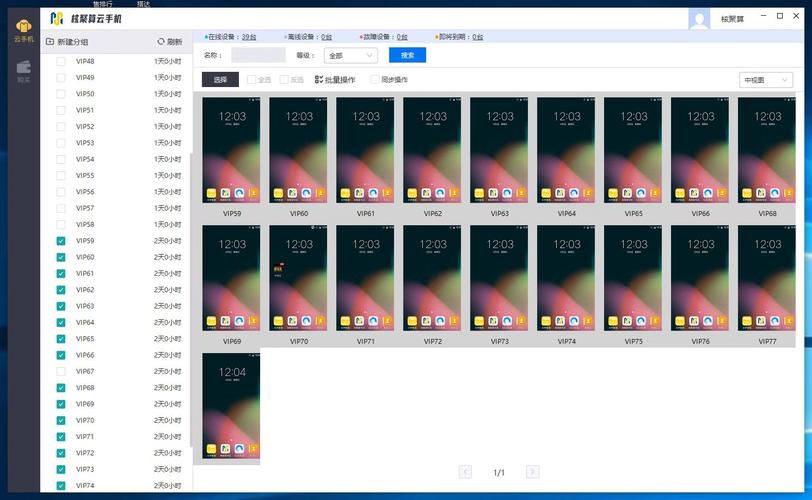The width and height of the screenshot is (812, 500).
Task: Click the 2天0小时 remaining time for VIP68
Action: coord(167,388)
